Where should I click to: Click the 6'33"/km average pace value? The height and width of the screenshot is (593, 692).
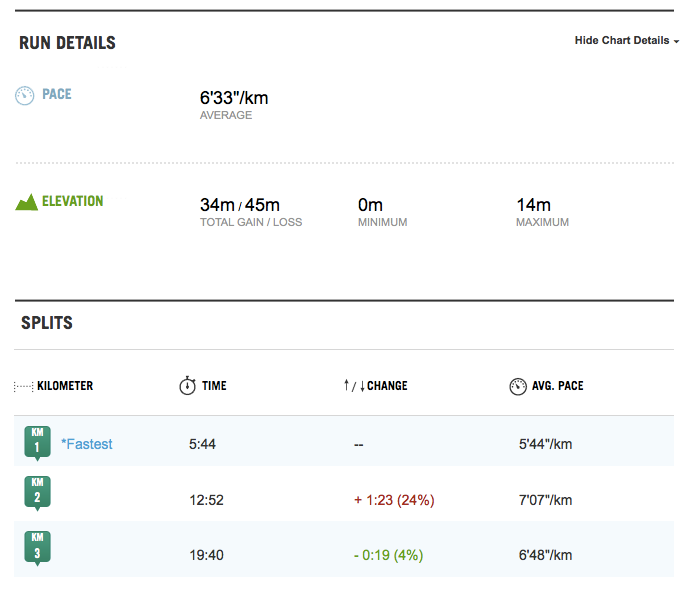[234, 98]
